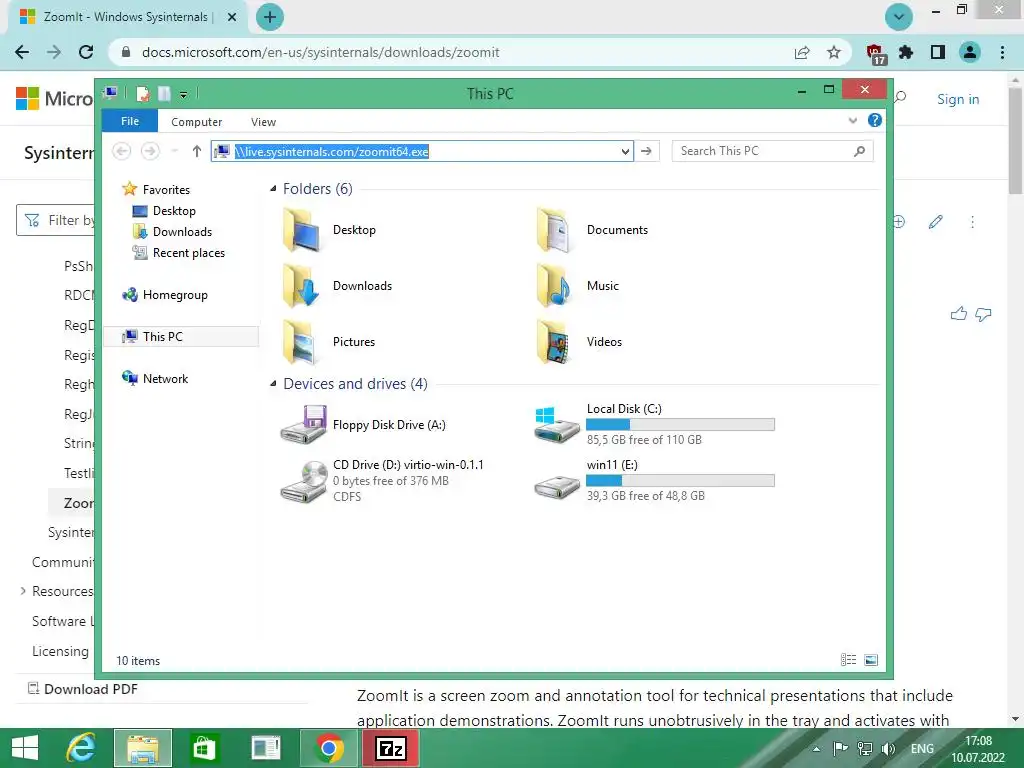1024x768 pixels.
Task: Open Internet Explorer from taskbar
Action: (81, 748)
